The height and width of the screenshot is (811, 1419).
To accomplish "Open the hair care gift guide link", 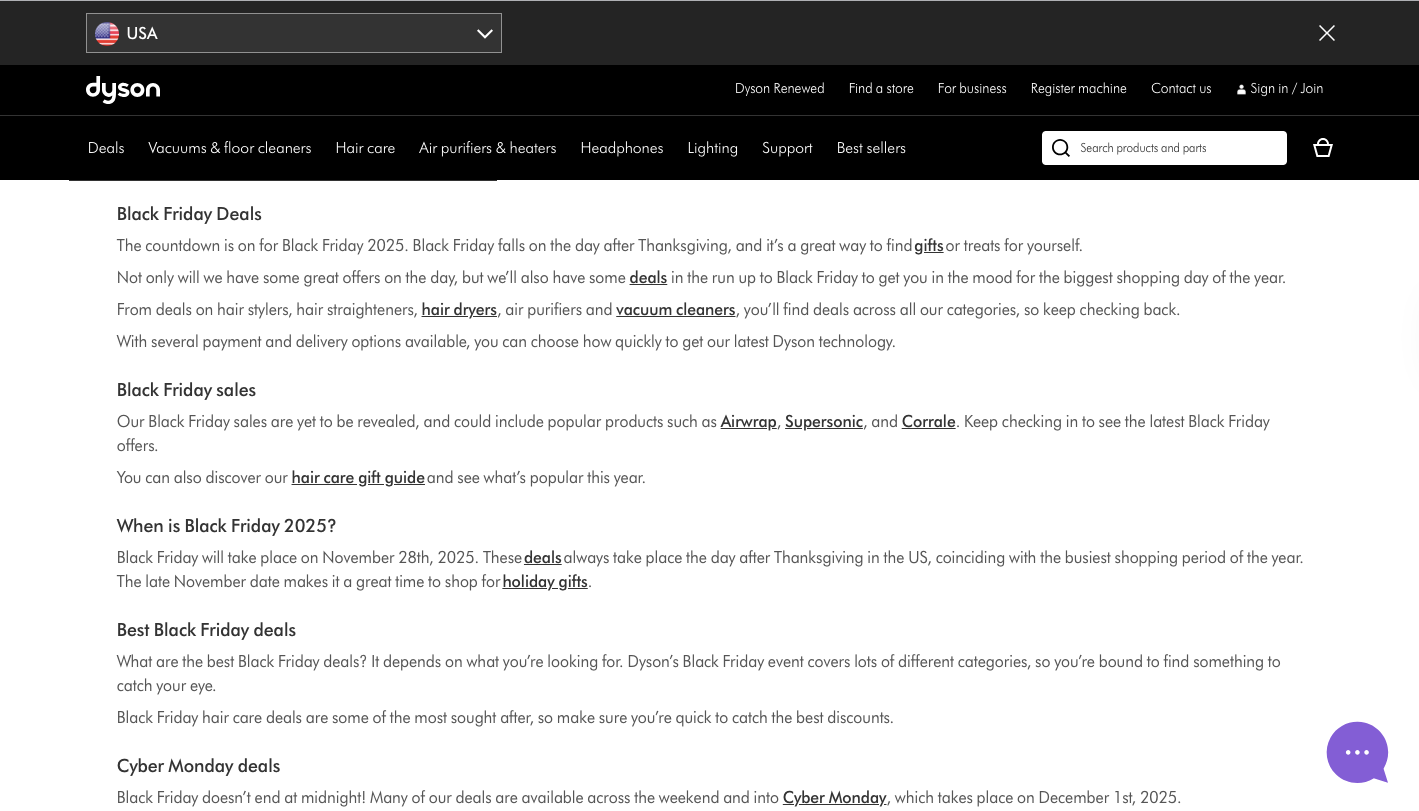I will click(x=358, y=478).
